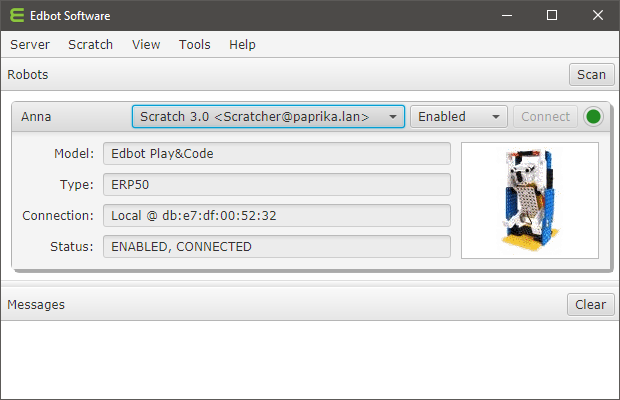Image resolution: width=620 pixels, height=400 pixels.
Task: Click the Model field Edbot Play&Code
Action: (277, 153)
